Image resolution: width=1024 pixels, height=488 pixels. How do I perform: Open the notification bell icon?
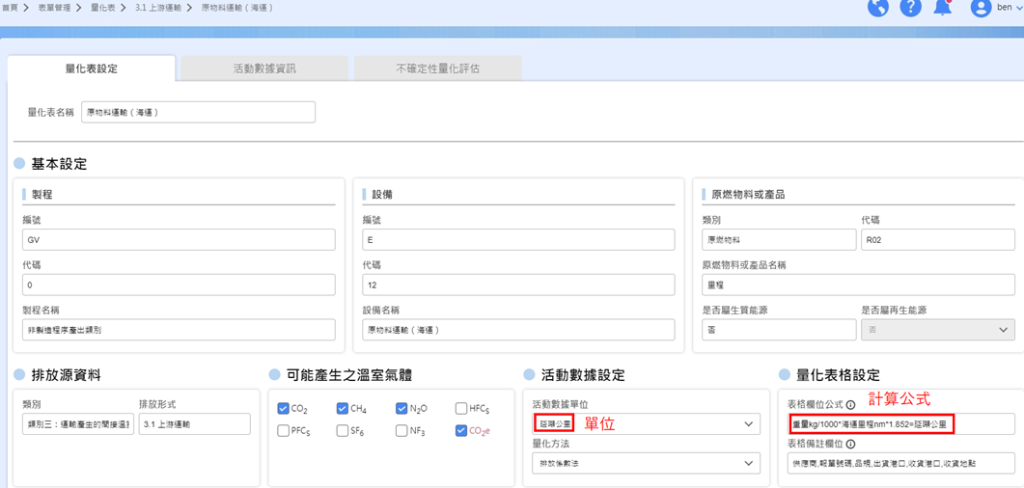[x=942, y=8]
